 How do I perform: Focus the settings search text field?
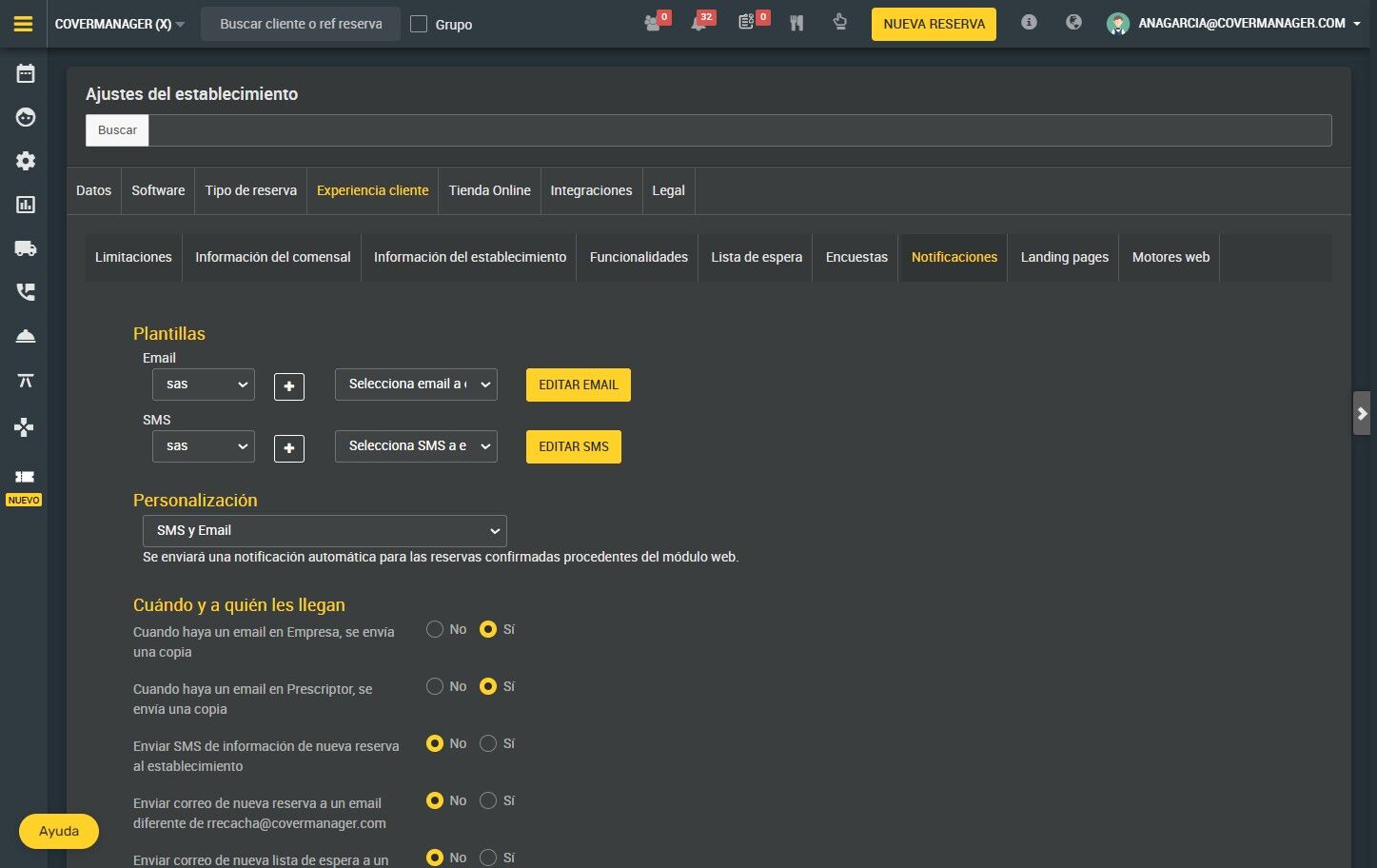point(740,130)
